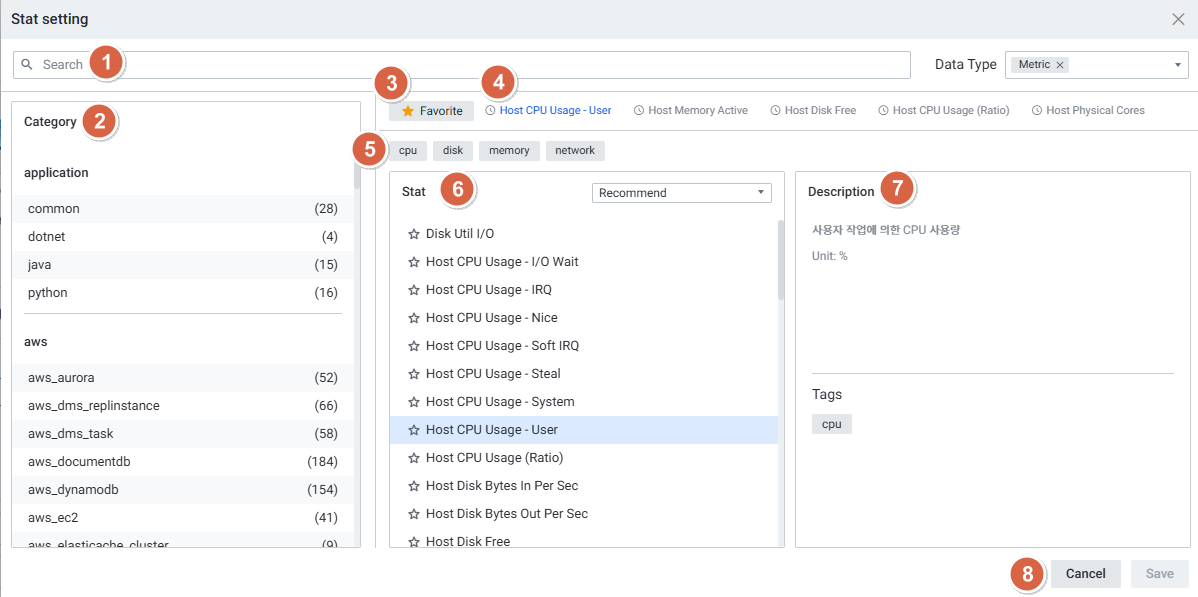Expand the Recommend sort dropdown
This screenshot has height=597, width=1198.
pos(761,193)
